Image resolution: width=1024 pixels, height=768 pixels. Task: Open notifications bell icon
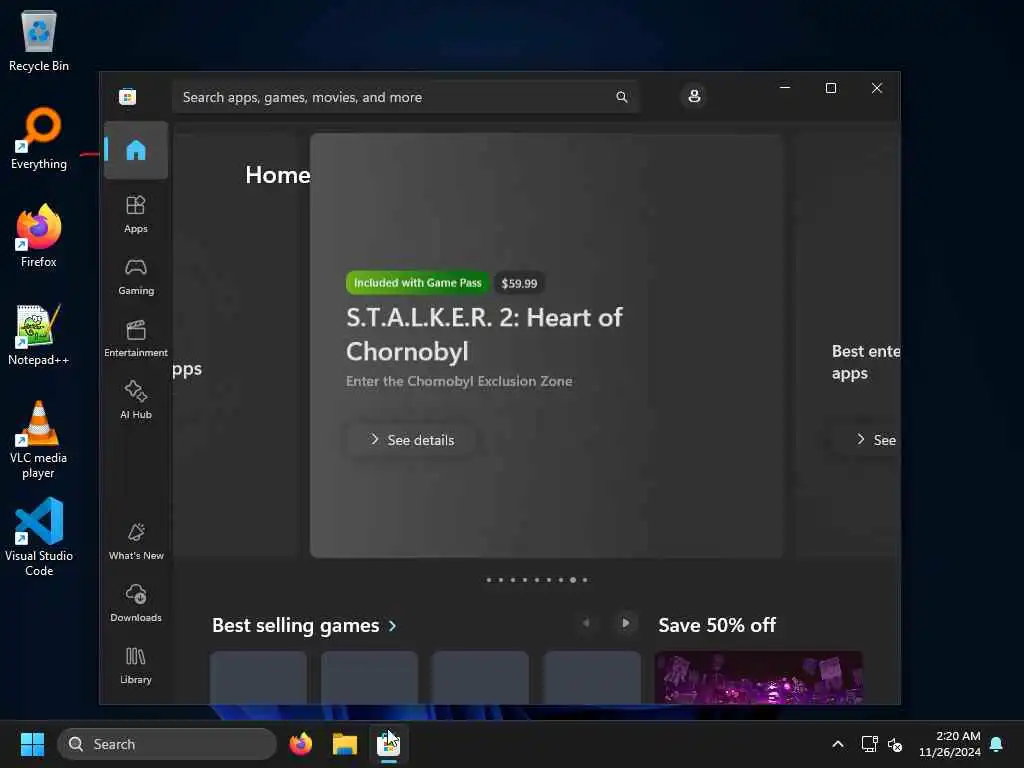(x=997, y=744)
